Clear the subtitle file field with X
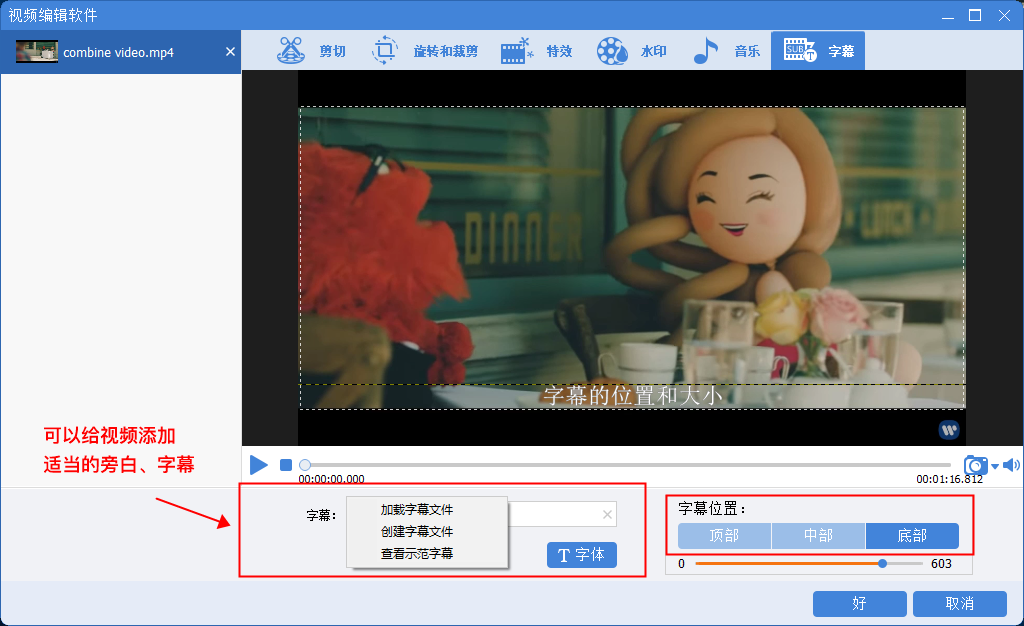Screen dimensions: 1024x626 [x=607, y=514]
